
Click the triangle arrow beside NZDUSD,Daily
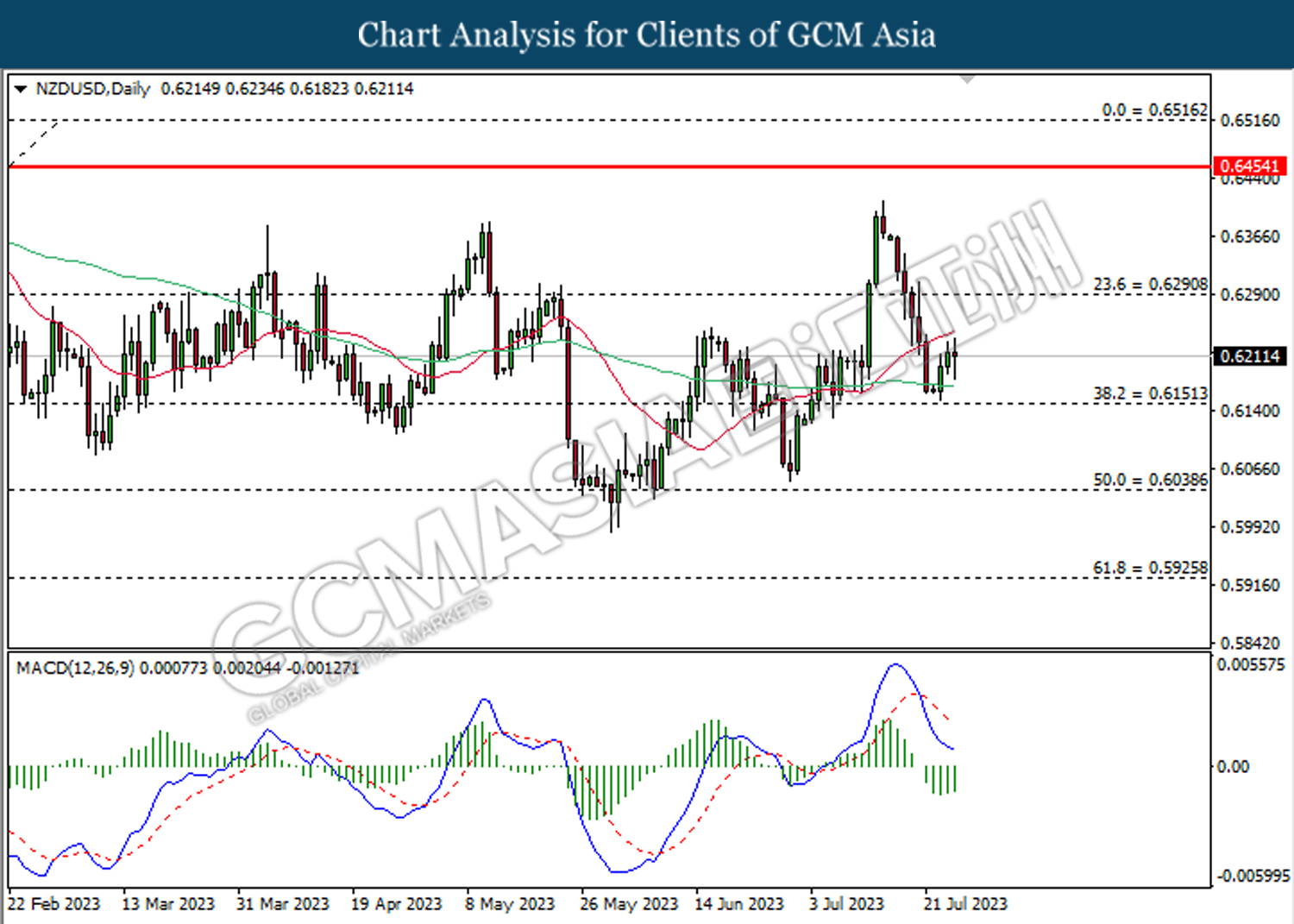(x=21, y=89)
